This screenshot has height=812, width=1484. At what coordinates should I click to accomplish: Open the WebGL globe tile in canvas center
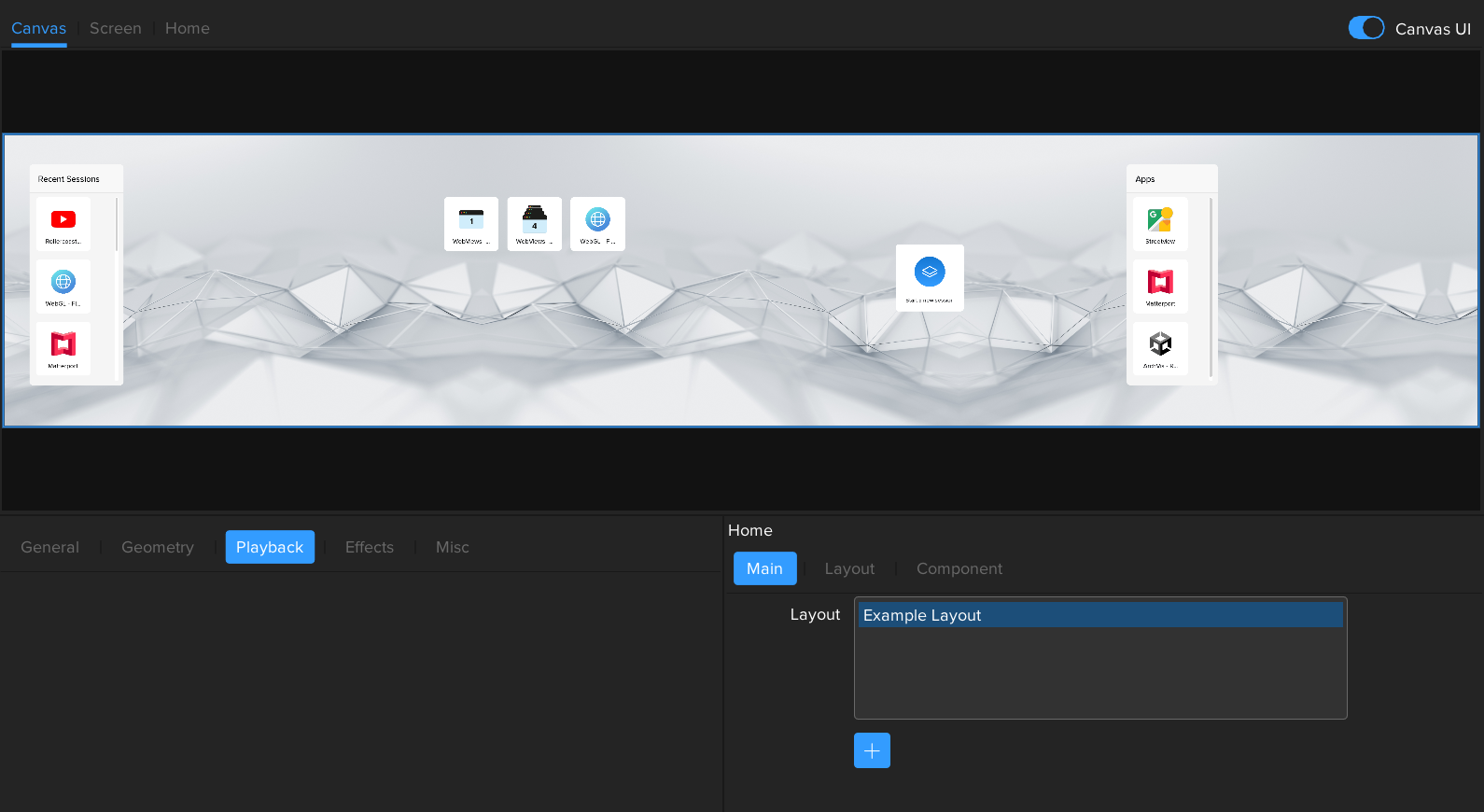(597, 224)
